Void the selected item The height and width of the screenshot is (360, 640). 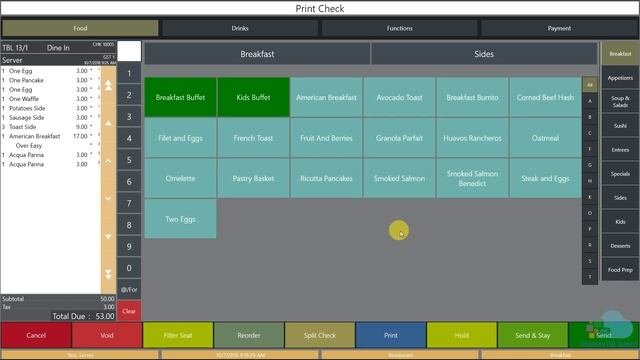(107, 335)
